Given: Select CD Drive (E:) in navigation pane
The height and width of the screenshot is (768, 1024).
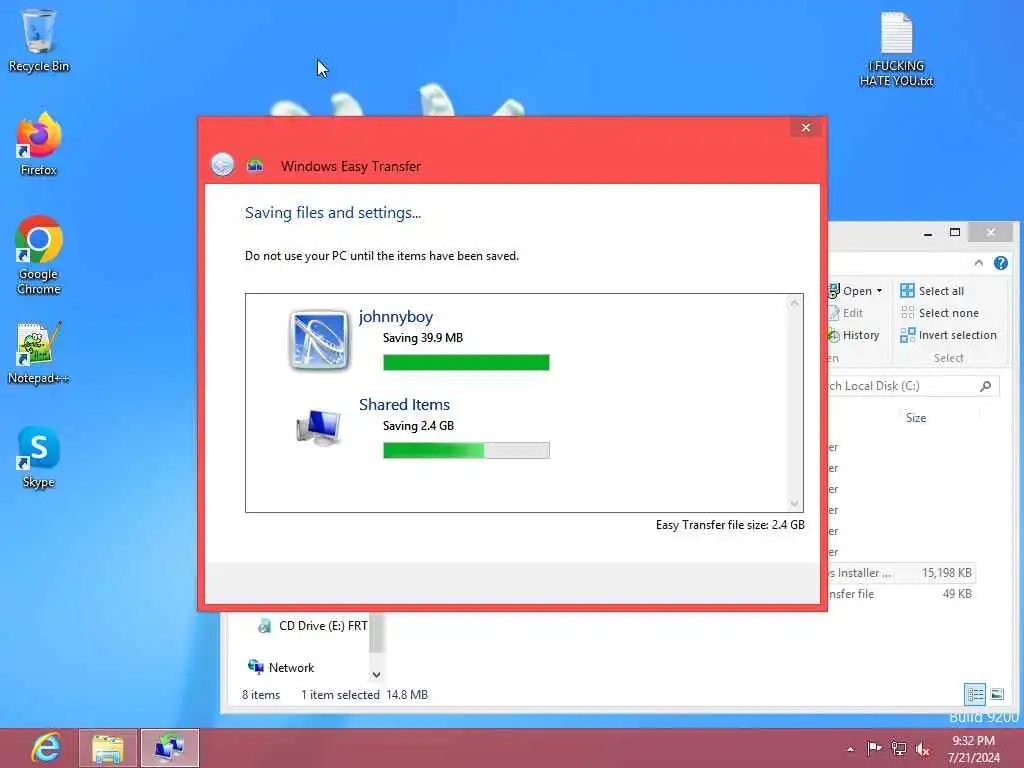Looking at the screenshot, I should click(313, 626).
